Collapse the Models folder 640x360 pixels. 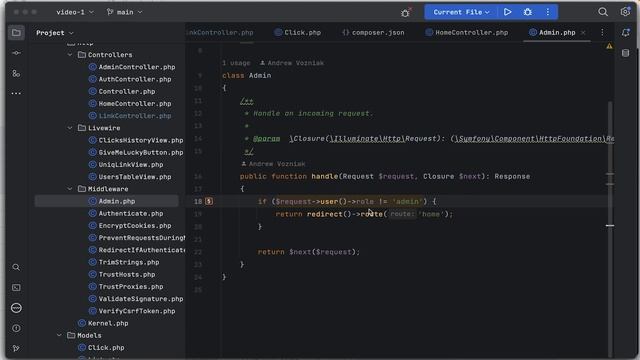pyautogui.click(x=59, y=336)
